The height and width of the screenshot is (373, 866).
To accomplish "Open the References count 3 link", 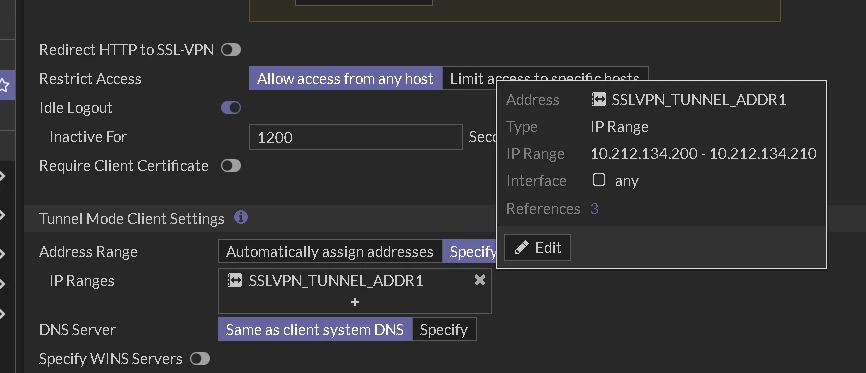I will 594,209.
